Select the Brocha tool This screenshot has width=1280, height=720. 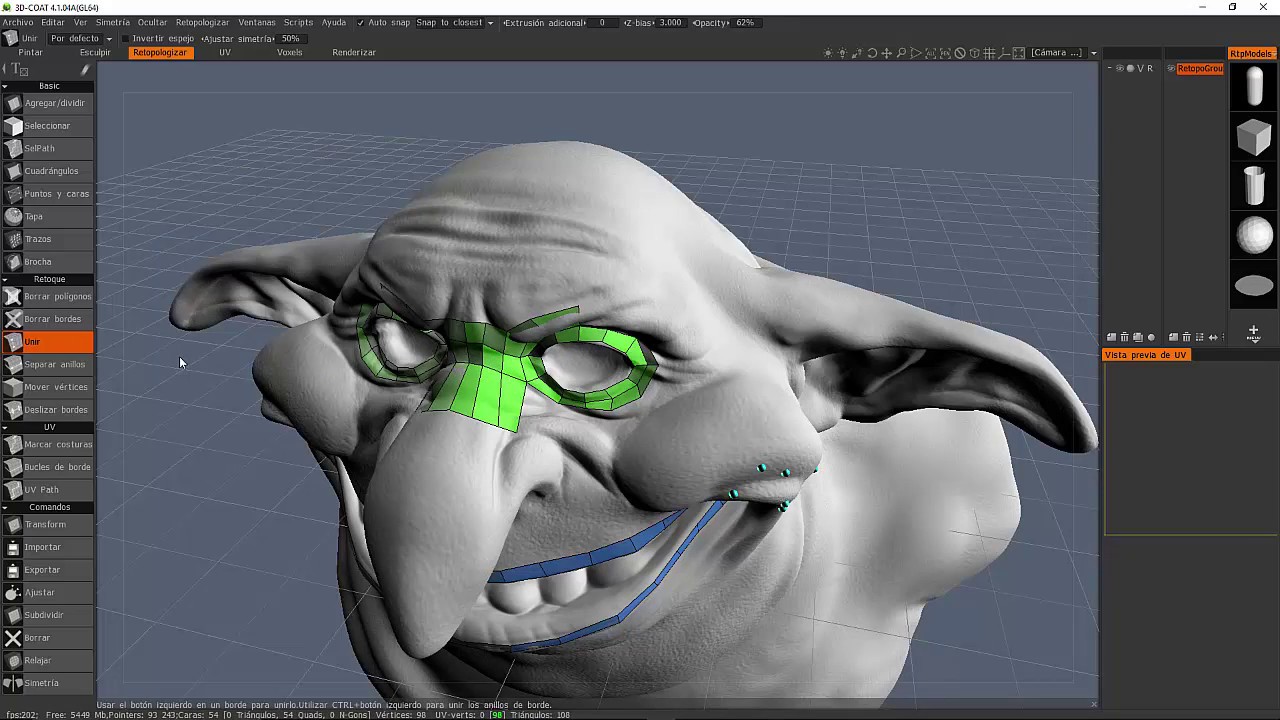point(47,262)
